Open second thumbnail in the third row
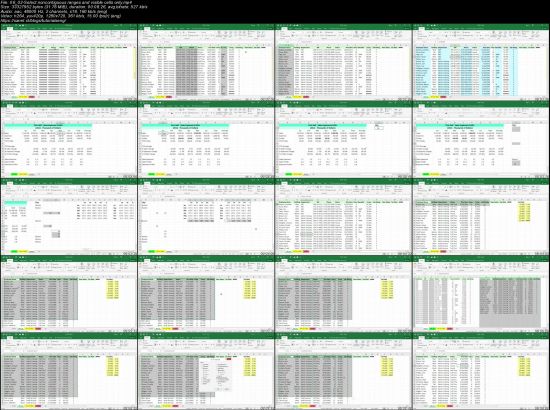Viewport: 550px width, 410px height. pyautogui.click(x=206, y=217)
